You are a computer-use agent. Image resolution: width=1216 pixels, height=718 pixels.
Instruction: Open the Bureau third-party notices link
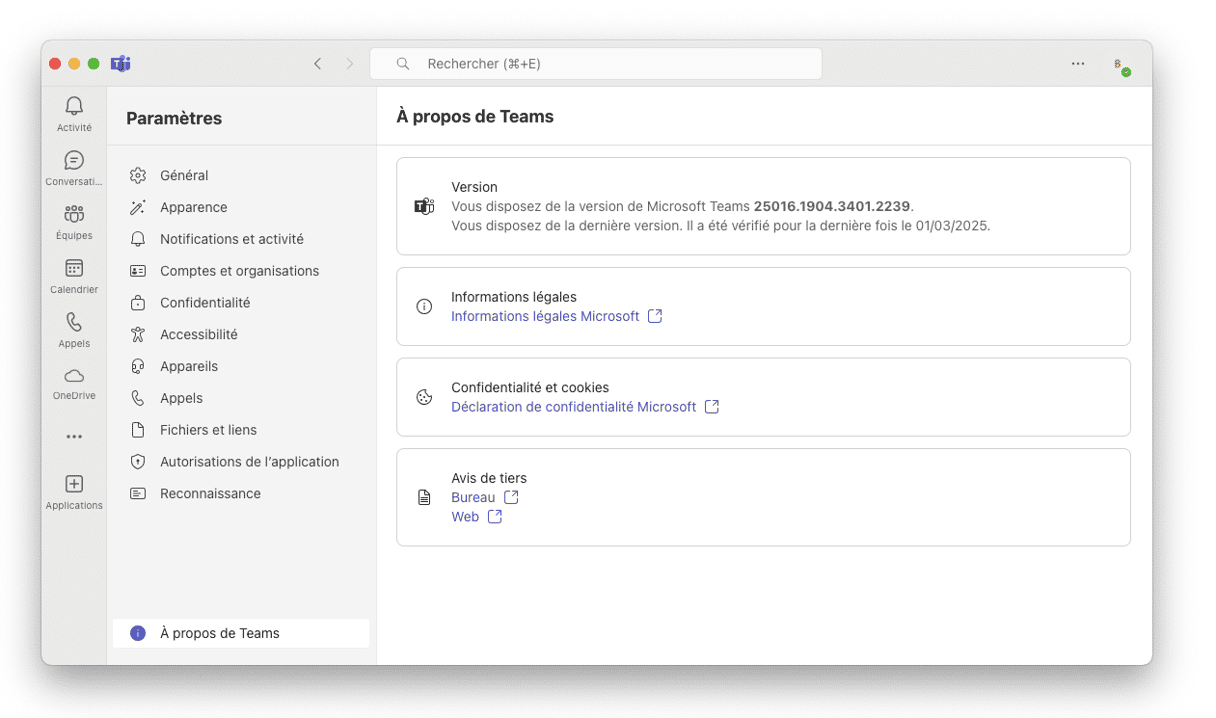(x=473, y=497)
